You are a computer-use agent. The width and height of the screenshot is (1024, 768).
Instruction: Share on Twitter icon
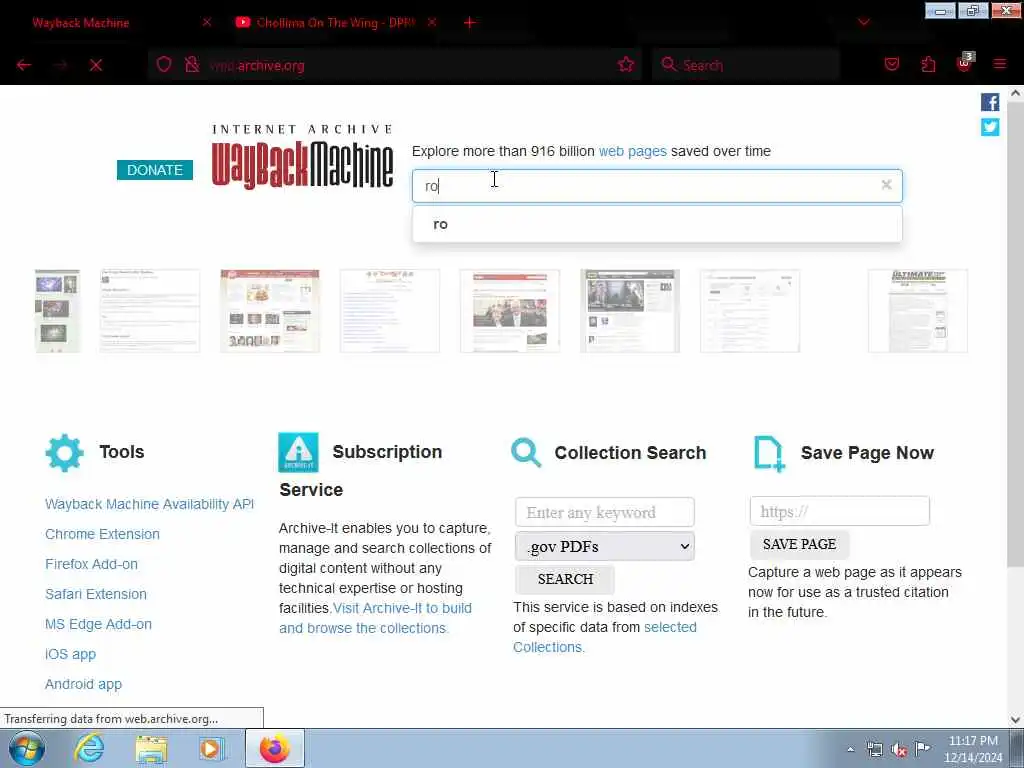(x=990, y=127)
